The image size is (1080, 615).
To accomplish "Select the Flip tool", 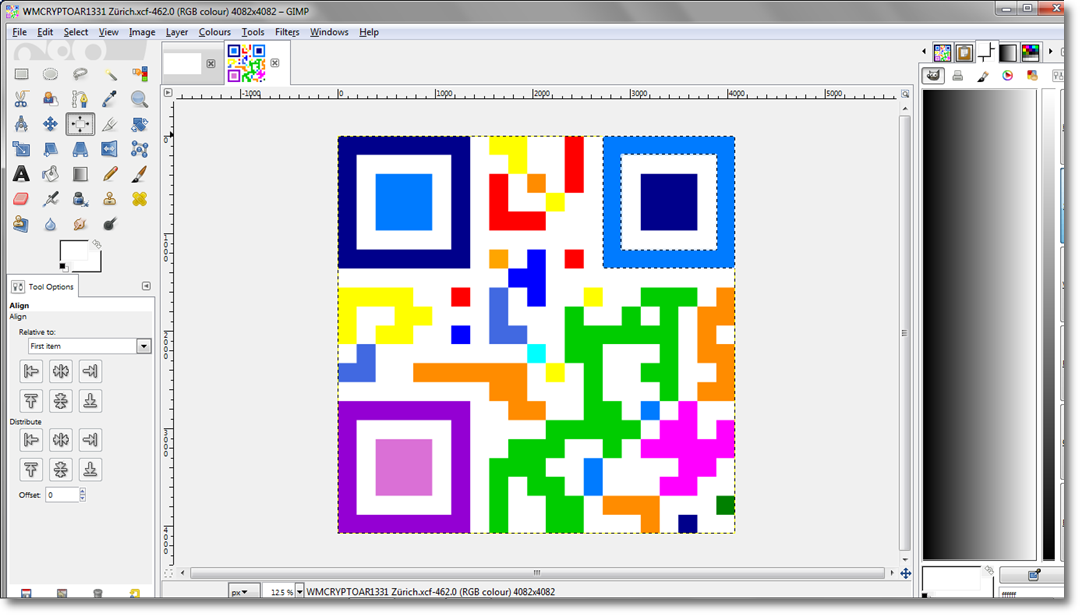I will [x=110, y=149].
